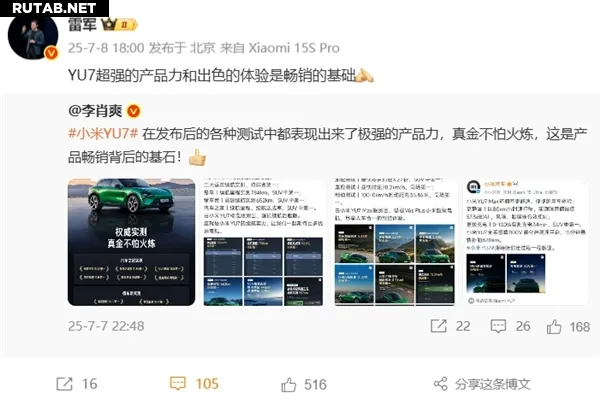Open the fourth image showing a Weibo post
Viewport: 600px width, 410px height.
526,242
